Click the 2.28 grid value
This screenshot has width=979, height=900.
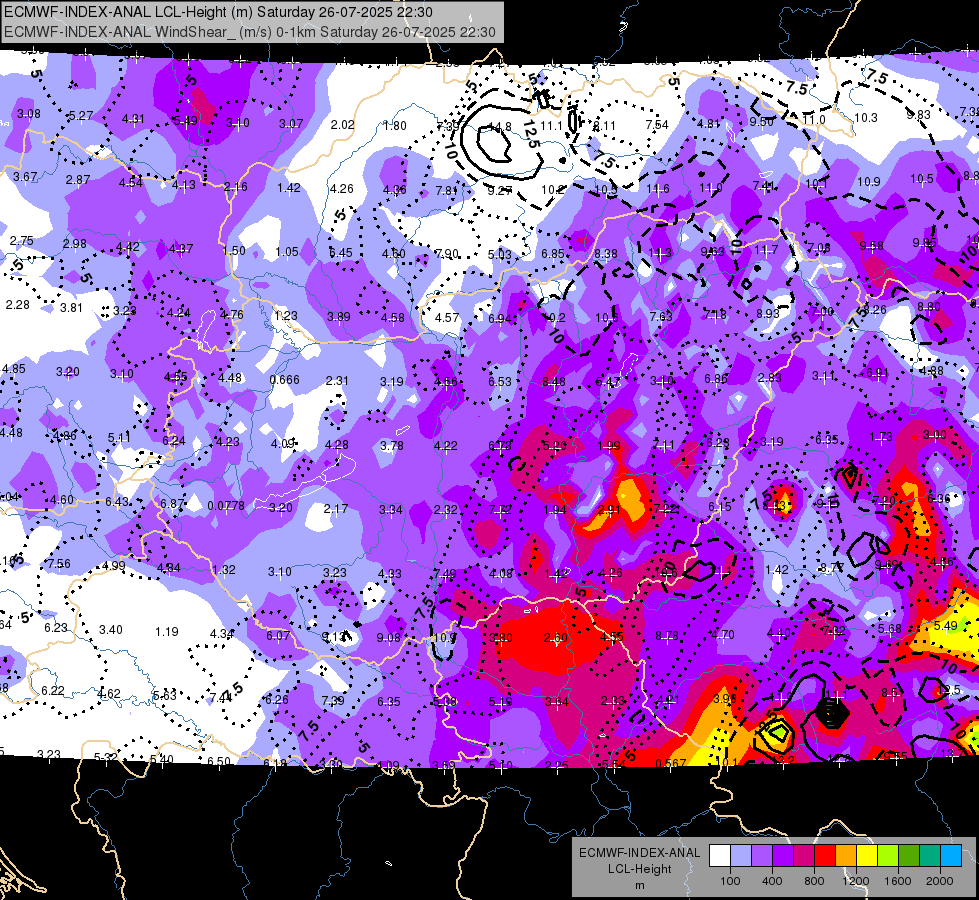17,305
